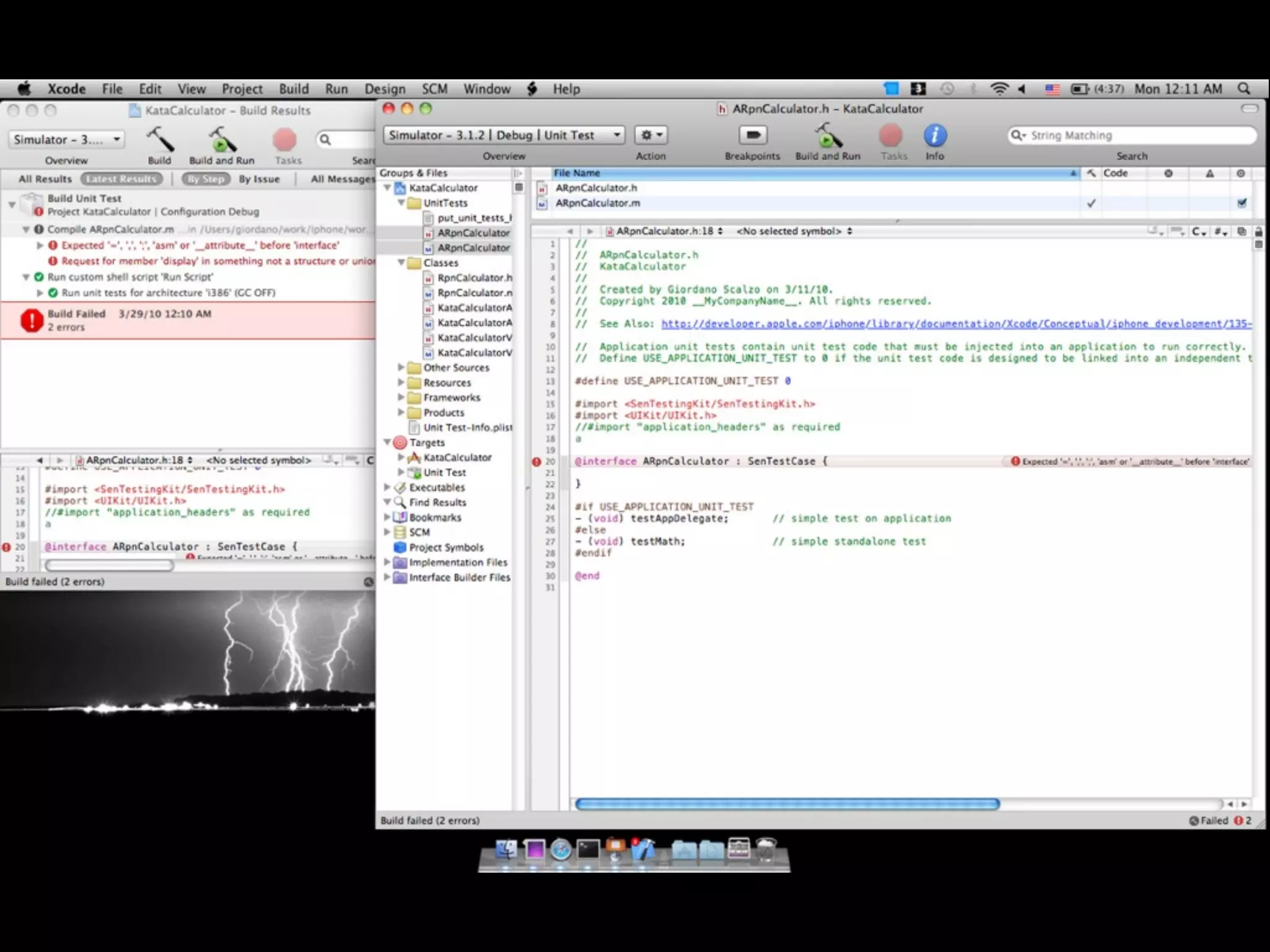
Task: Click the red error marker at line 20
Action: tap(536, 462)
